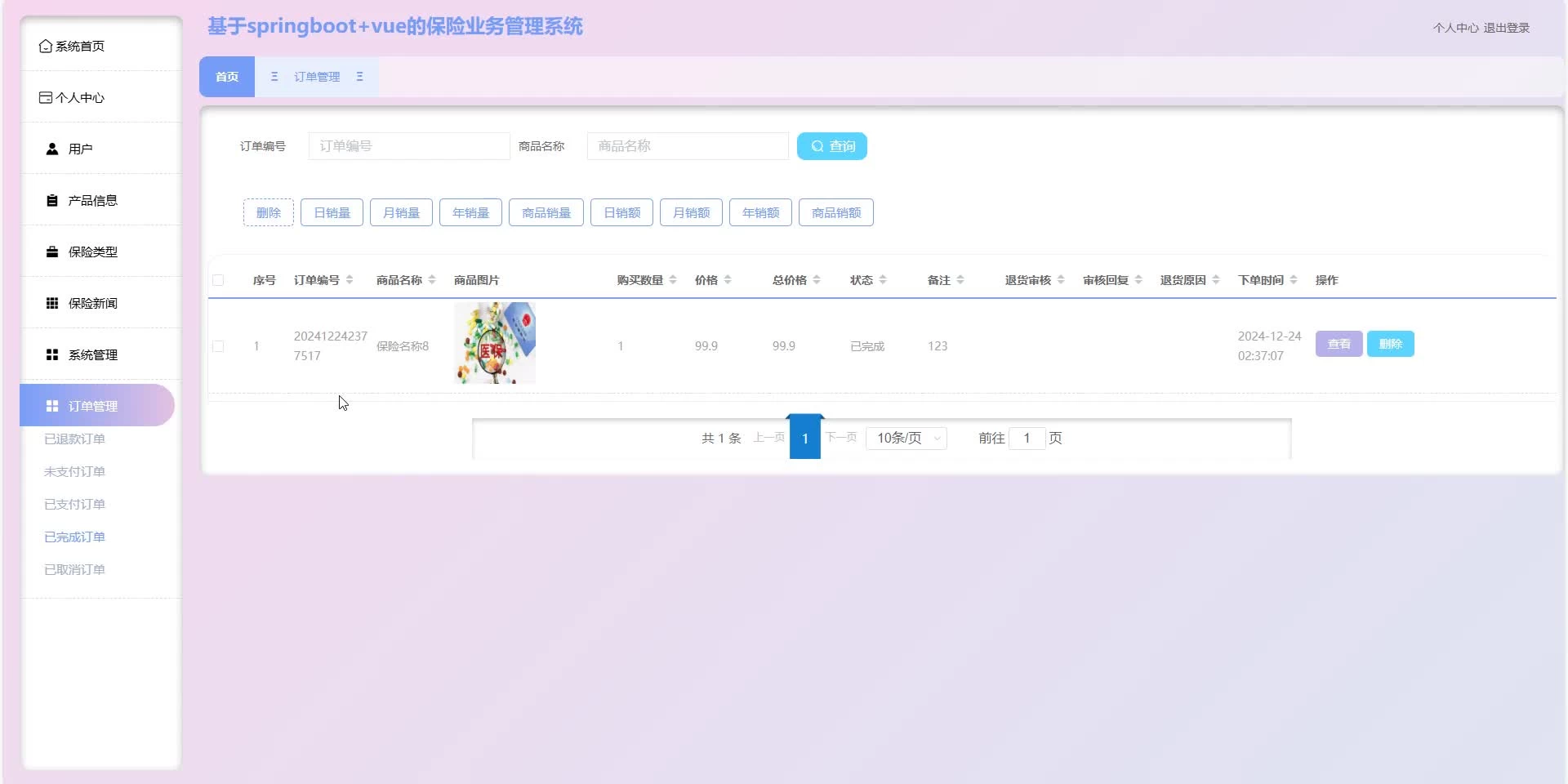Viewport: 1568px width, 784px height.
Task: Sort table by 下单时间 column
Action: (x=1294, y=280)
